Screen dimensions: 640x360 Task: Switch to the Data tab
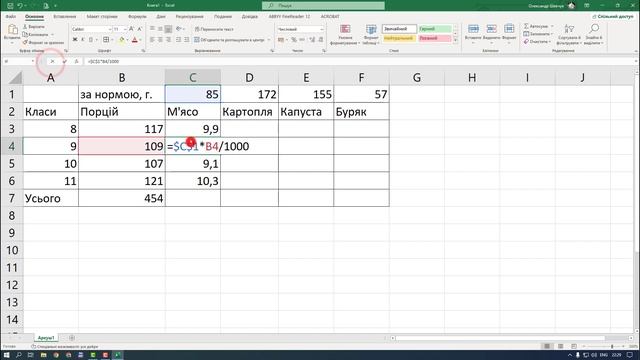[161, 17]
